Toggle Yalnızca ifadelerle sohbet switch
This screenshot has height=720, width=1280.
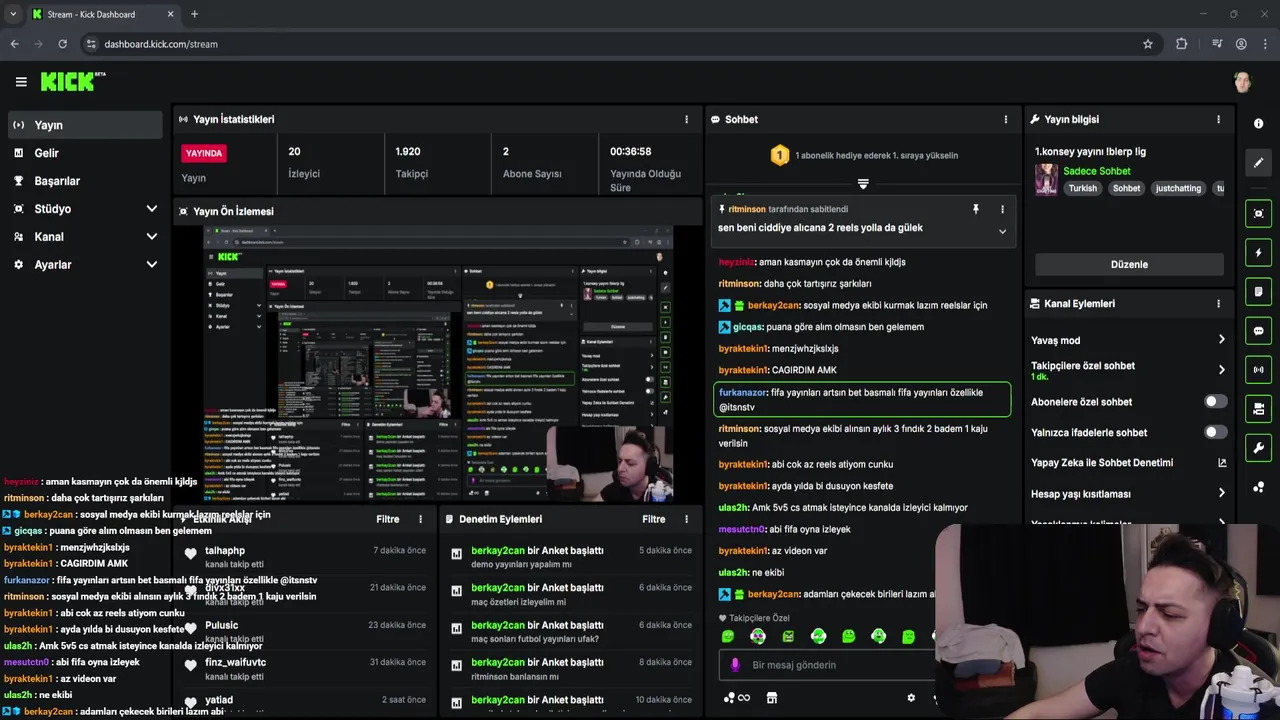tap(1215, 432)
